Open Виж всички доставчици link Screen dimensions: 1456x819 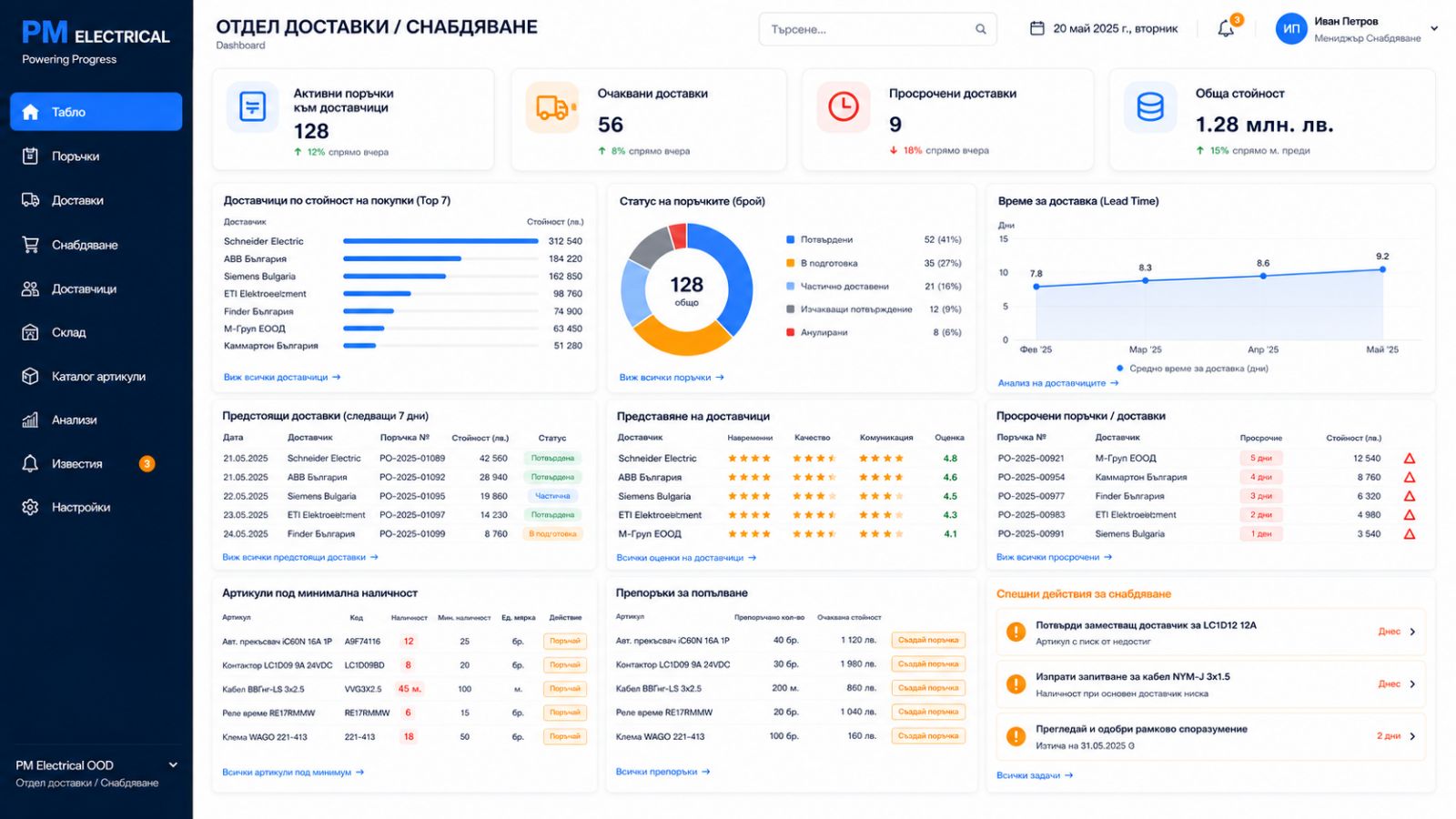coord(282,377)
